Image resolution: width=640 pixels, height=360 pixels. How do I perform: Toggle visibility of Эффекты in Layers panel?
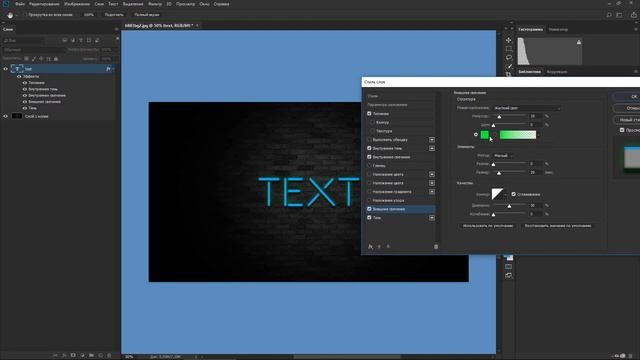click(19, 76)
